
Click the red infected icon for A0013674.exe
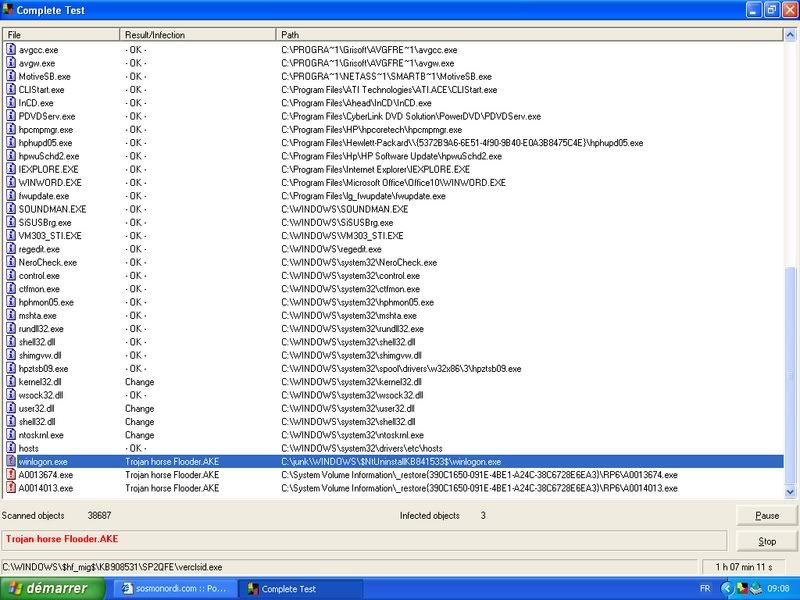[11, 474]
